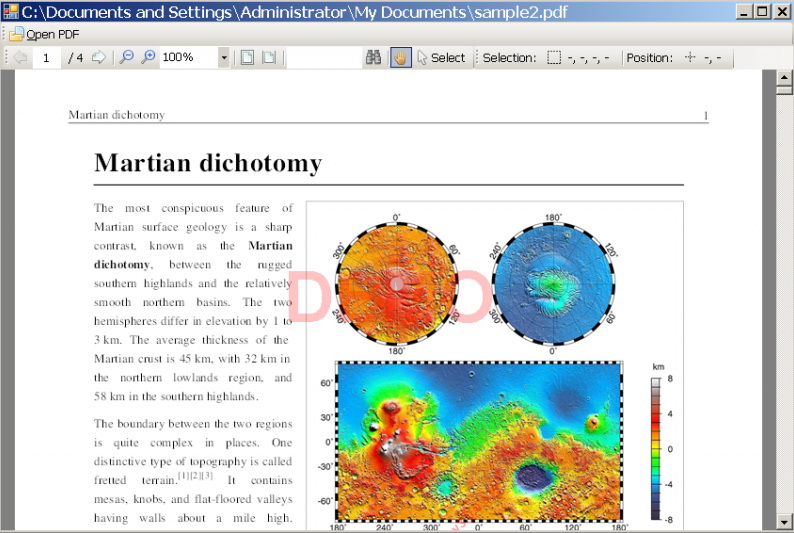Click the south polar Mars globe image
The image size is (794, 533).
tap(396, 284)
